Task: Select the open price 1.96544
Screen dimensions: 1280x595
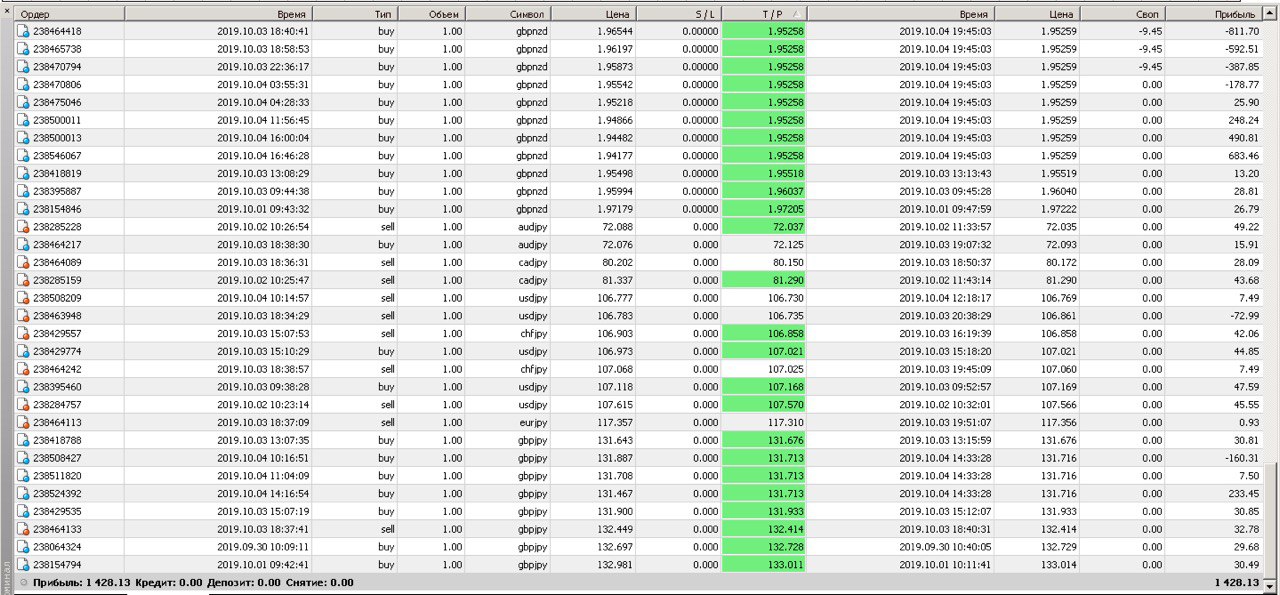Action: [614, 31]
